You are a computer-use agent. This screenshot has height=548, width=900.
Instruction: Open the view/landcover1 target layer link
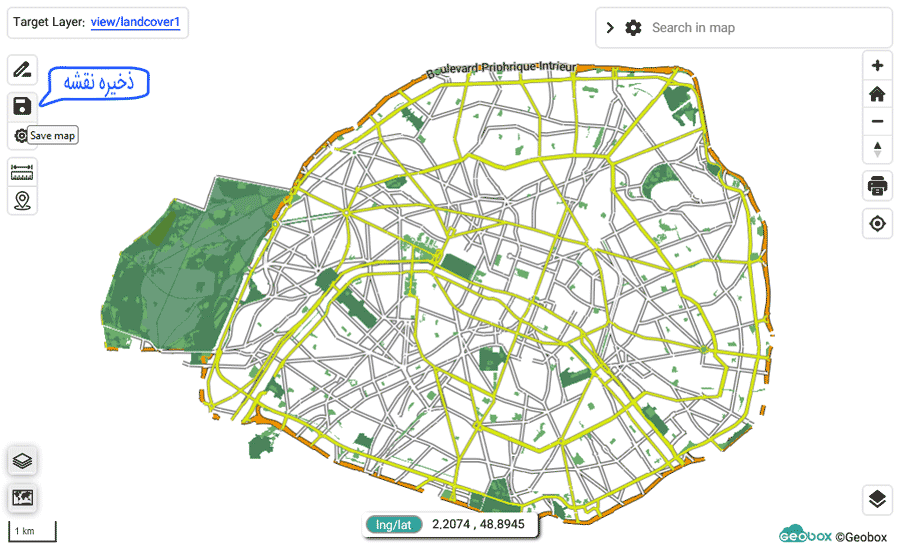(135, 22)
